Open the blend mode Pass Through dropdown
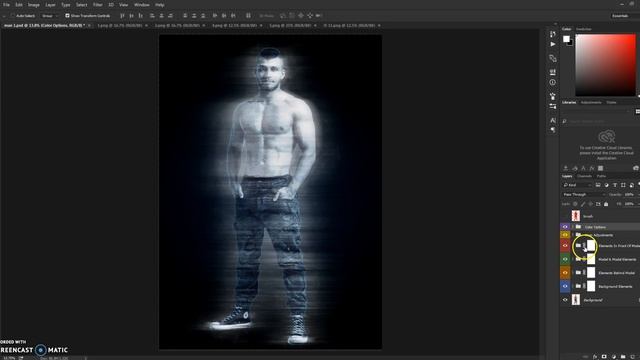The image size is (640, 360). pyautogui.click(x=583, y=195)
